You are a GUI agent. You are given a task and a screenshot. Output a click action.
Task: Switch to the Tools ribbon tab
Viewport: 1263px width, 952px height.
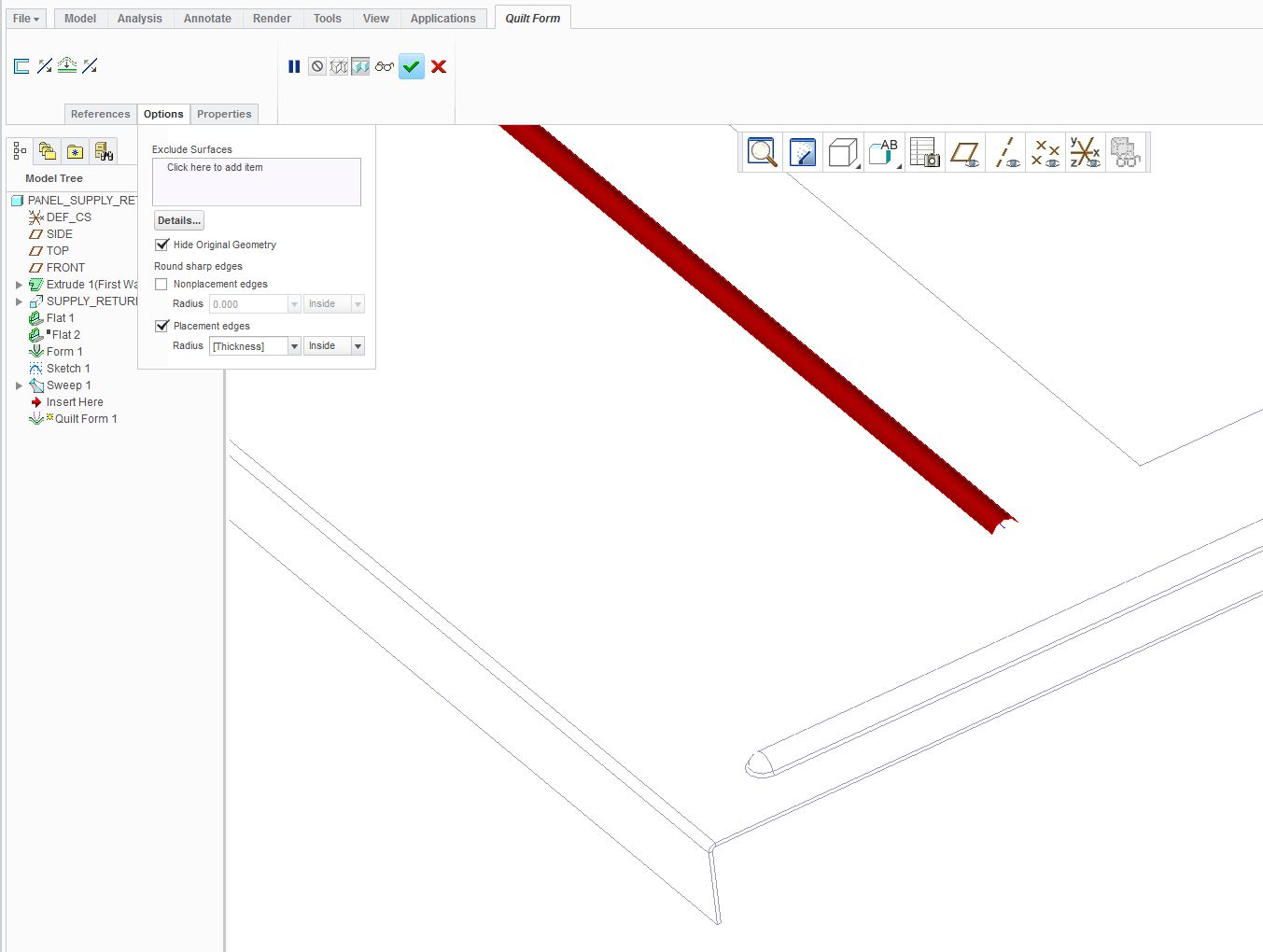point(328,19)
